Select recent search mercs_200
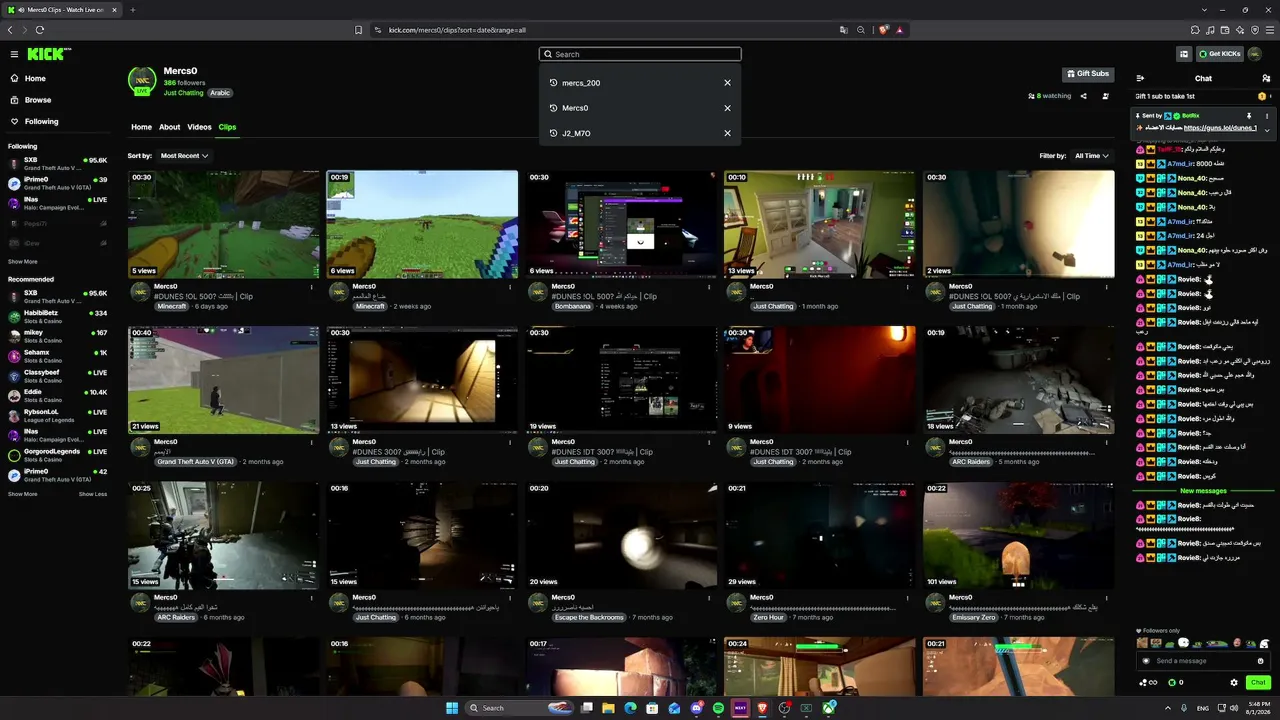 (x=581, y=83)
